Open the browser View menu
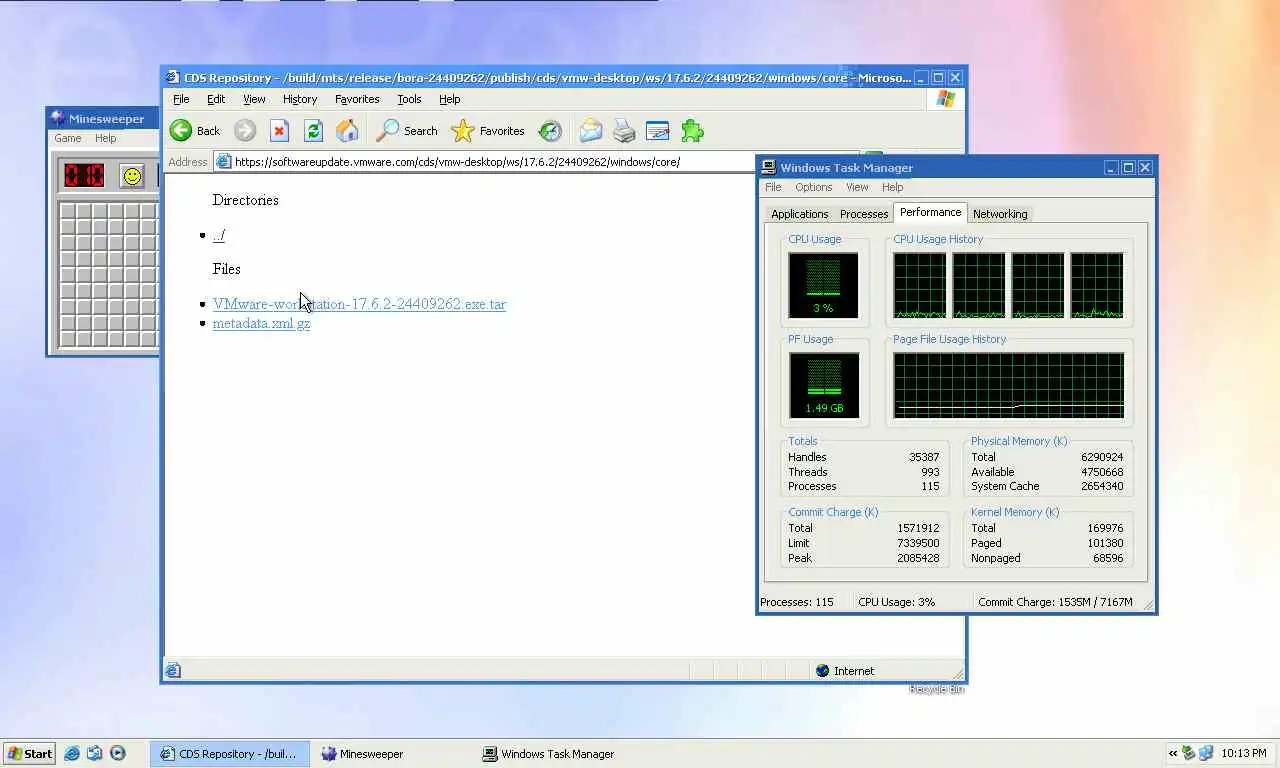Viewport: 1280px width, 768px height. tap(254, 99)
